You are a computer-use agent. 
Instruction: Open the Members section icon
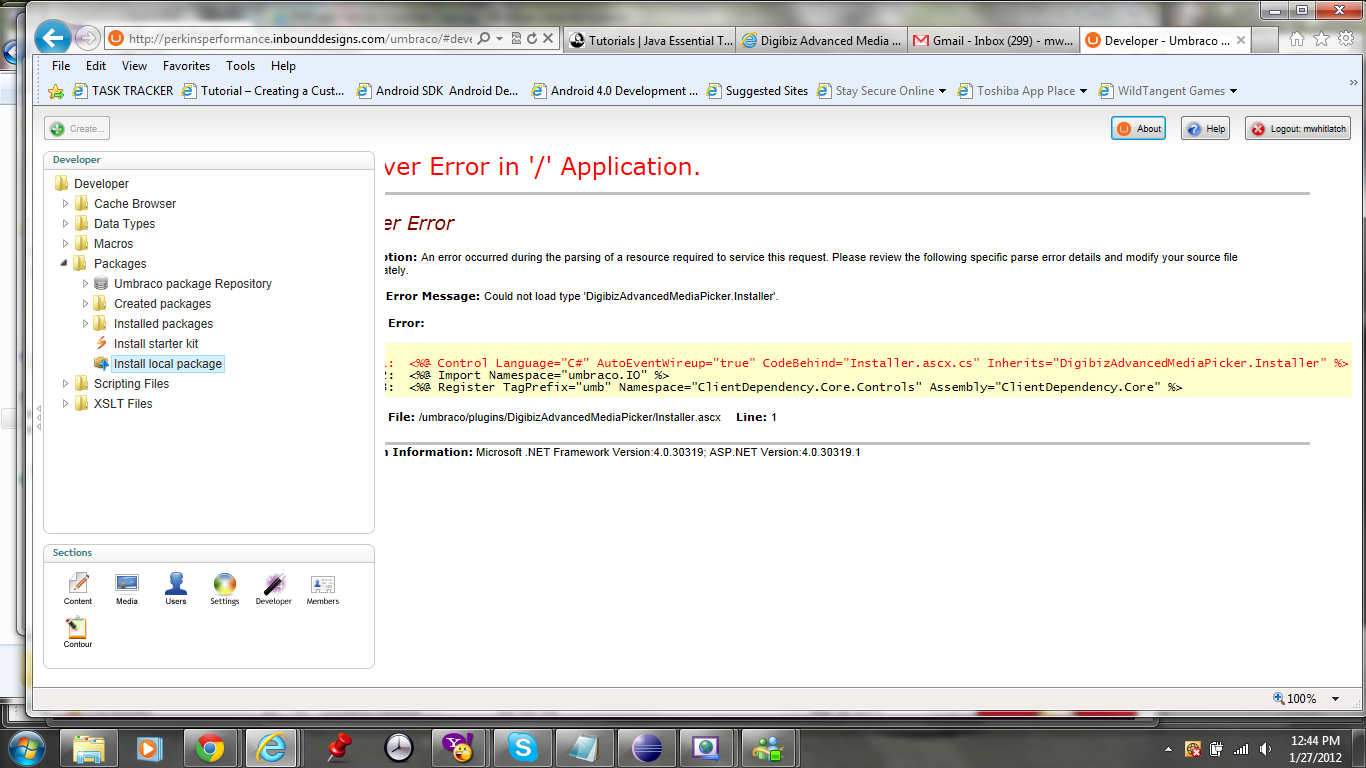tap(322, 588)
